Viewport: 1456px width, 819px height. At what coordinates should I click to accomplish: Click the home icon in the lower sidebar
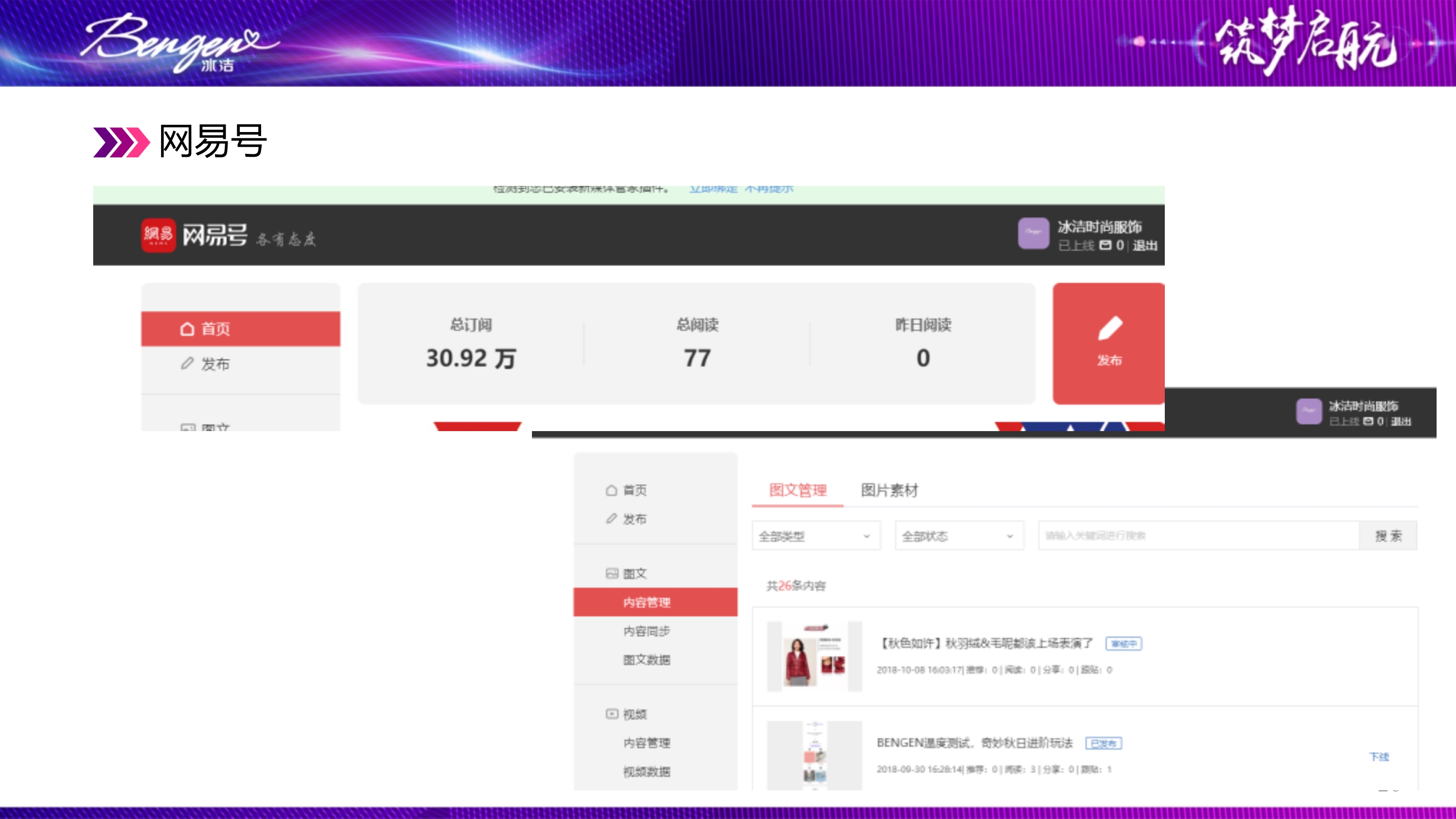pyautogui.click(x=611, y=490)
